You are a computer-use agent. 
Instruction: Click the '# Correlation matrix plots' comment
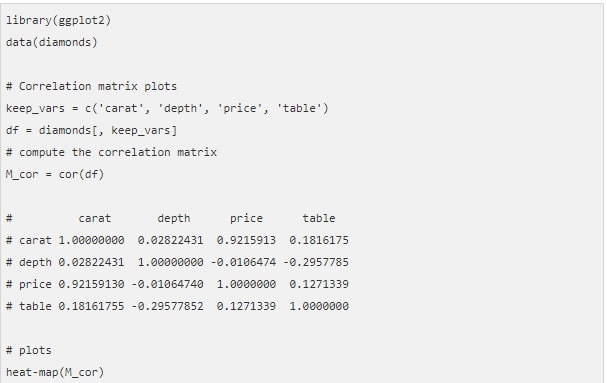pyautogui.click(x=91, y=86)
